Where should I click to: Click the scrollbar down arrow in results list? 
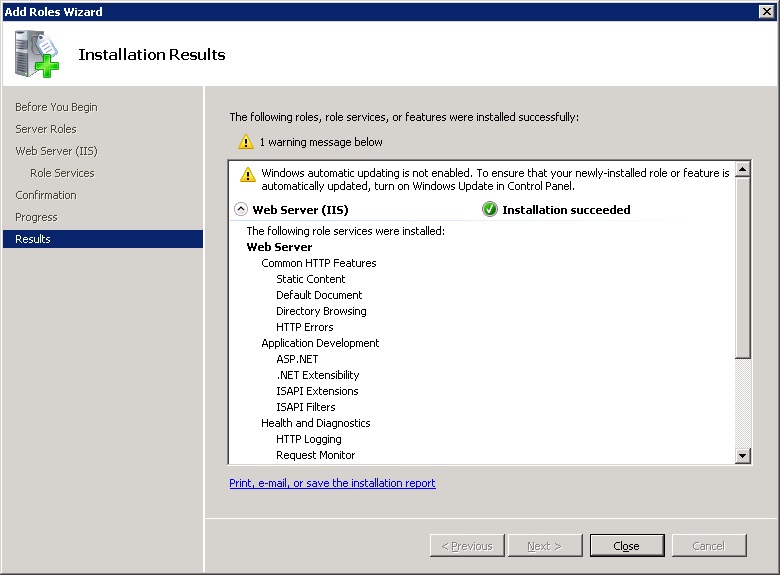tap(742, 455)
